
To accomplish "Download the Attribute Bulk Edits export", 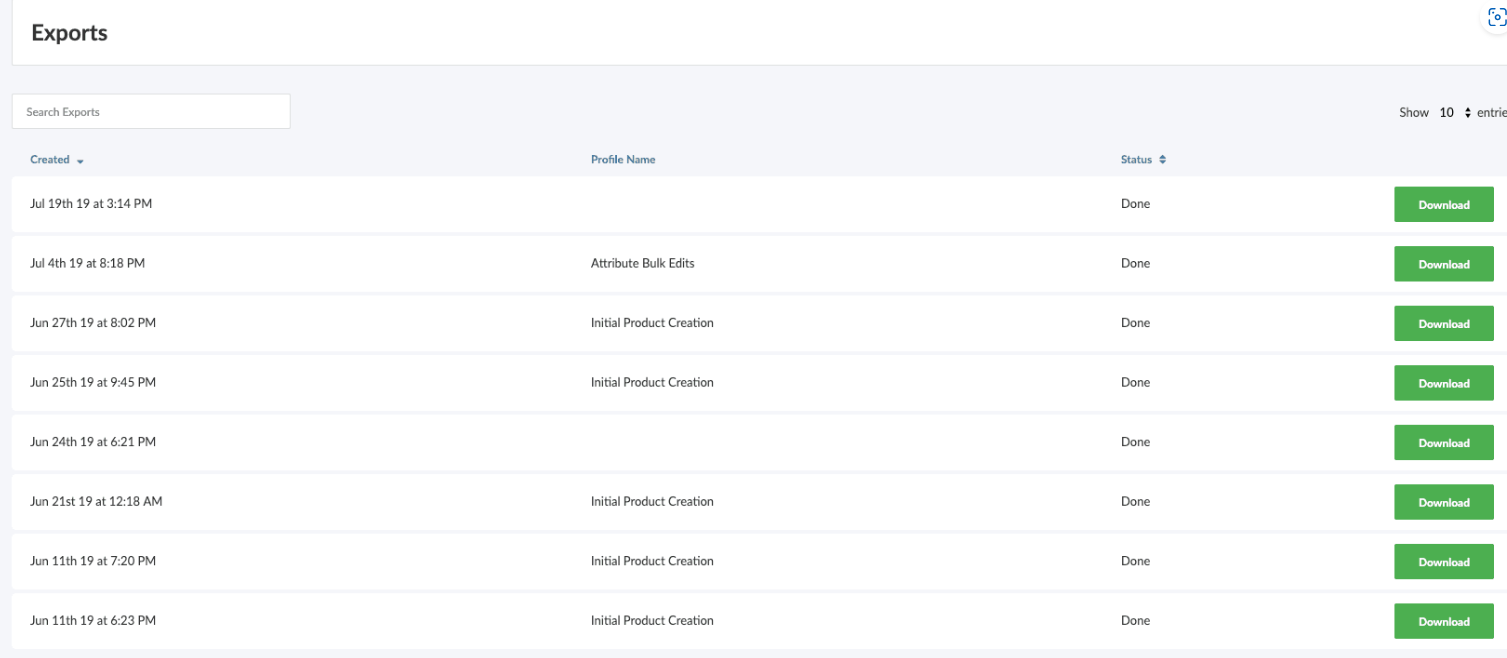I will point(1443,264).
